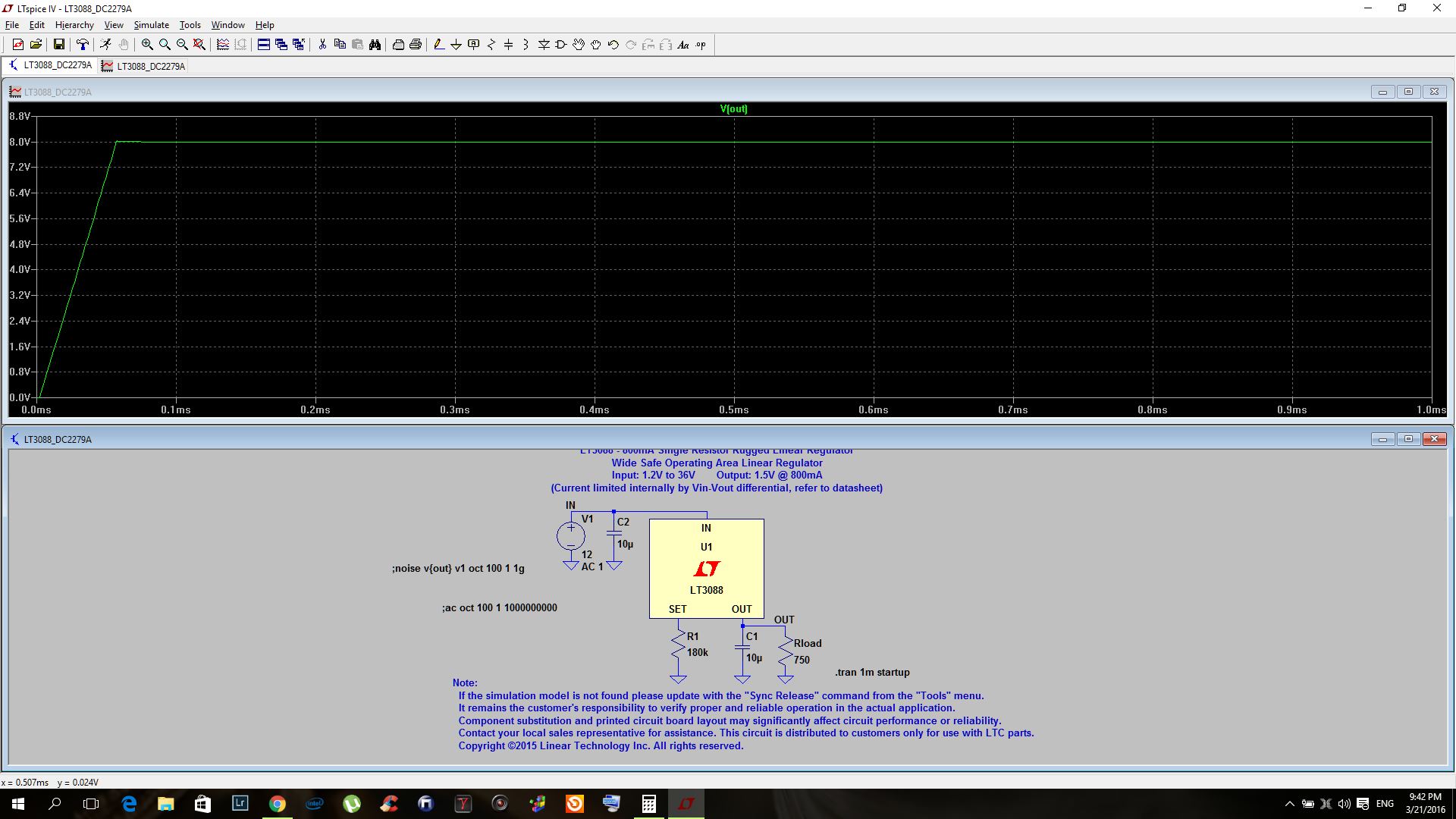Save the schematic with the floppy icon

[58, 45]
